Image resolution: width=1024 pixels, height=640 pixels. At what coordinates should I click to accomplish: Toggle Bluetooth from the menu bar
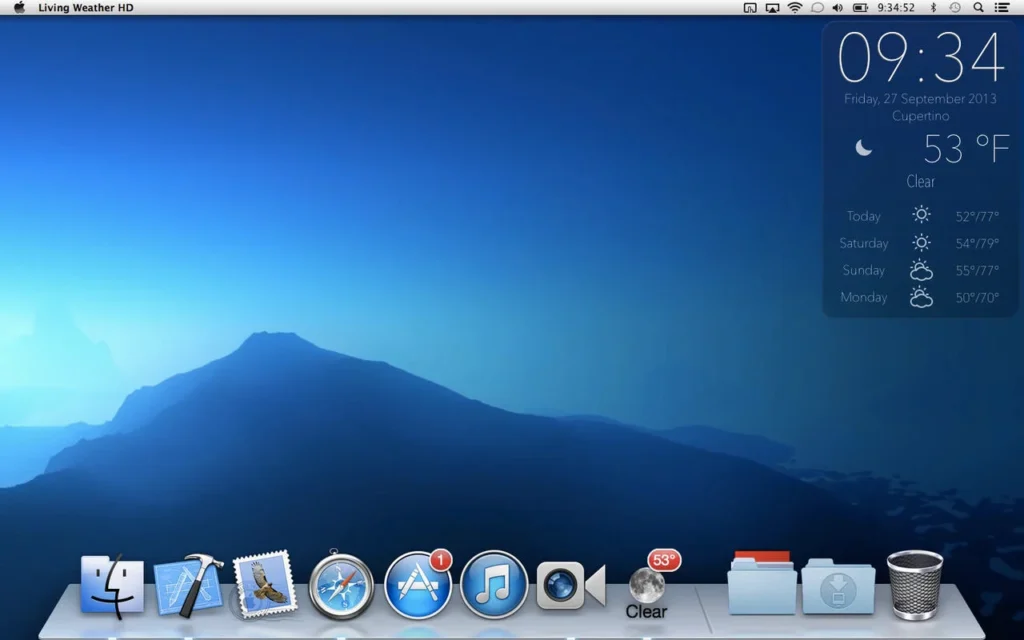click(934, 8)
